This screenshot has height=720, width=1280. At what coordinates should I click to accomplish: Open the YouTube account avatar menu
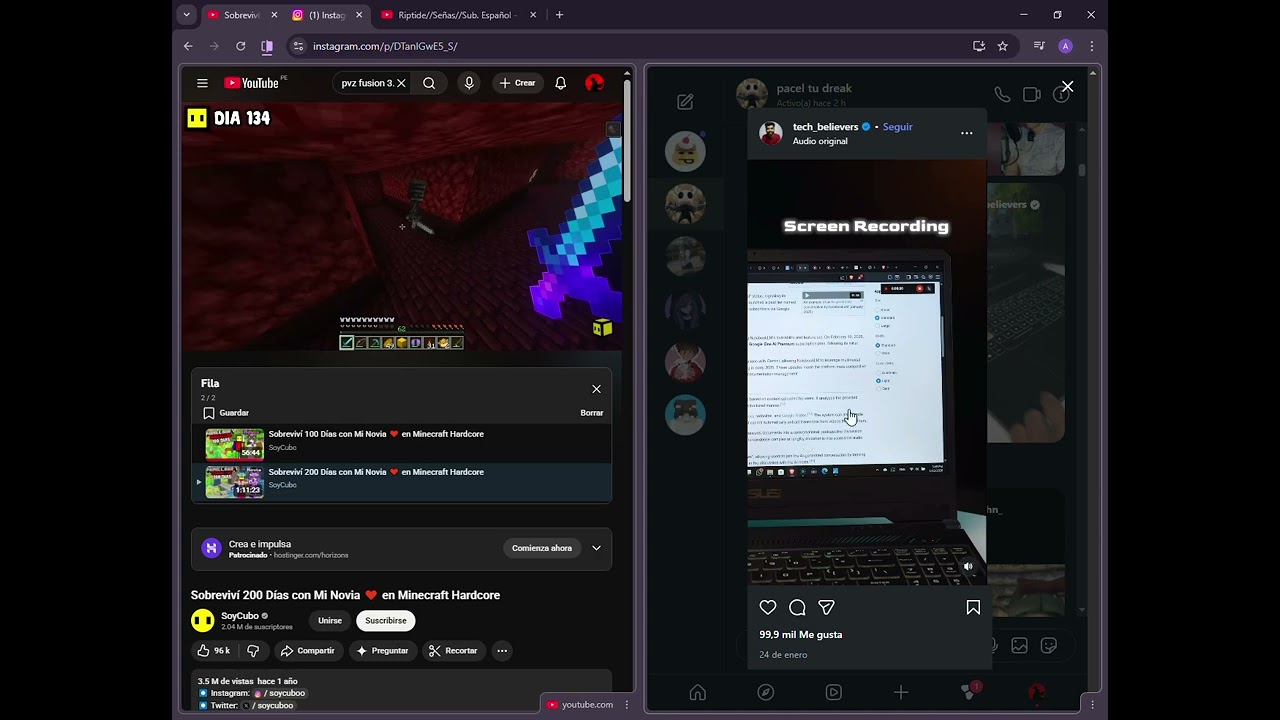(594, 83)
